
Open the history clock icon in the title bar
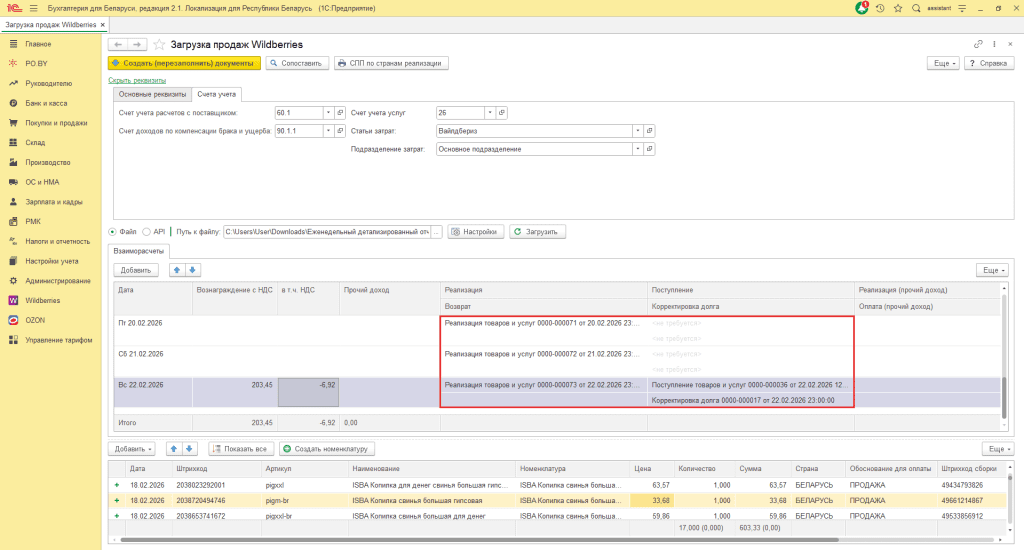[x=879, y=8]
